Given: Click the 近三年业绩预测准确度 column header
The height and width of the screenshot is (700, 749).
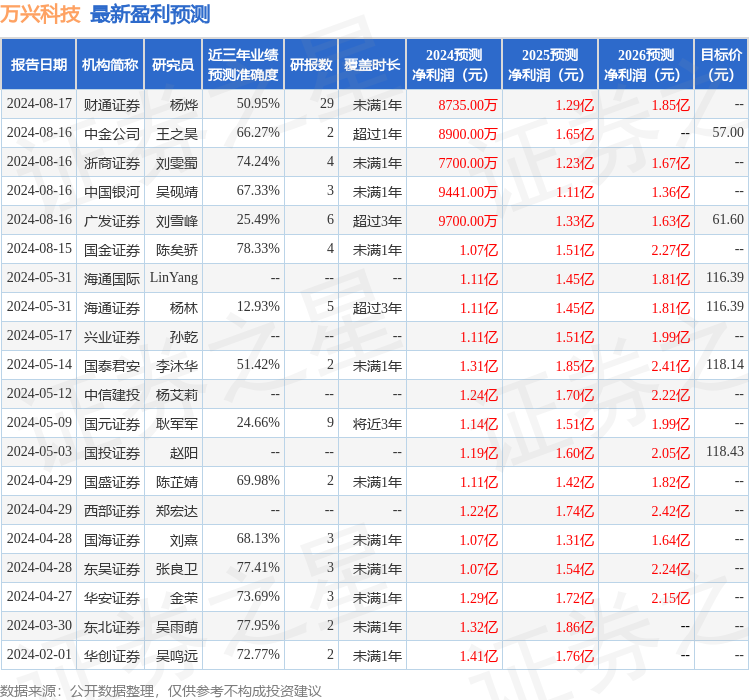Looking at the screenshot, I should point(243,65).
